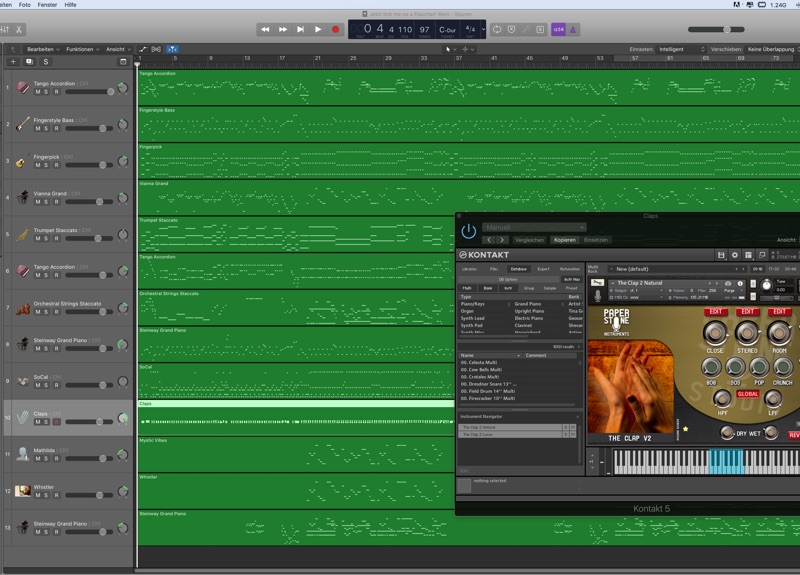Click The Clap V2 hands thumbnail
800x575 pixels.
click(631, 387)
